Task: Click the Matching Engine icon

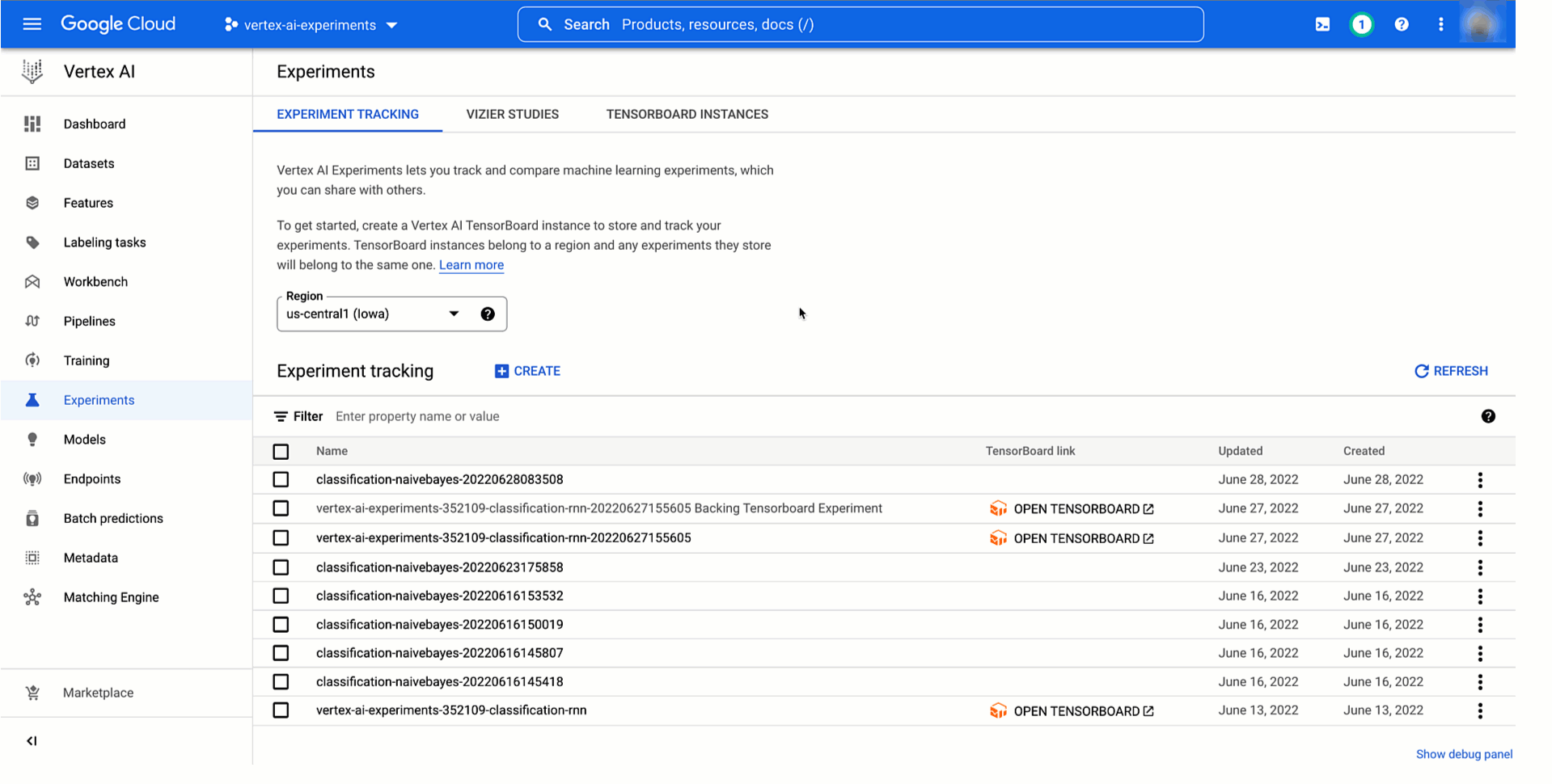Action: (x=32, y=597)
